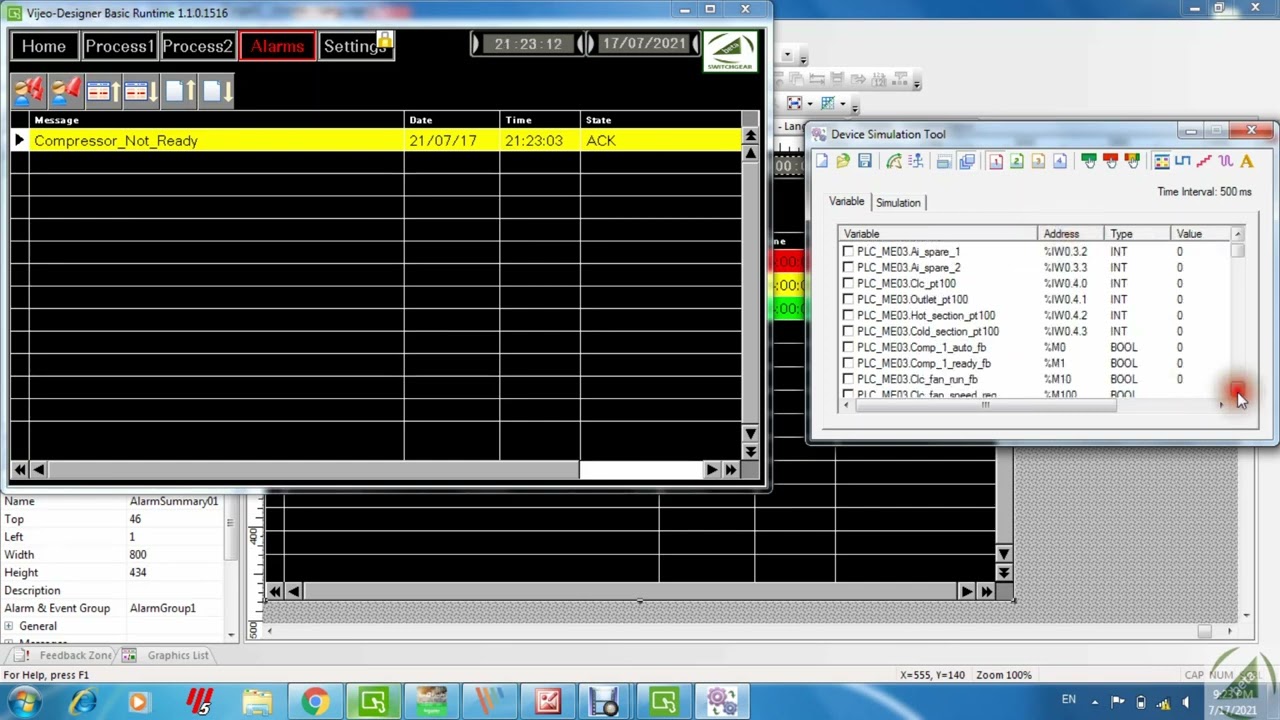Screen dimensions: 1280x720
Task: Click the red hand-pointer simulation icon
Action: coord(1111,162)
